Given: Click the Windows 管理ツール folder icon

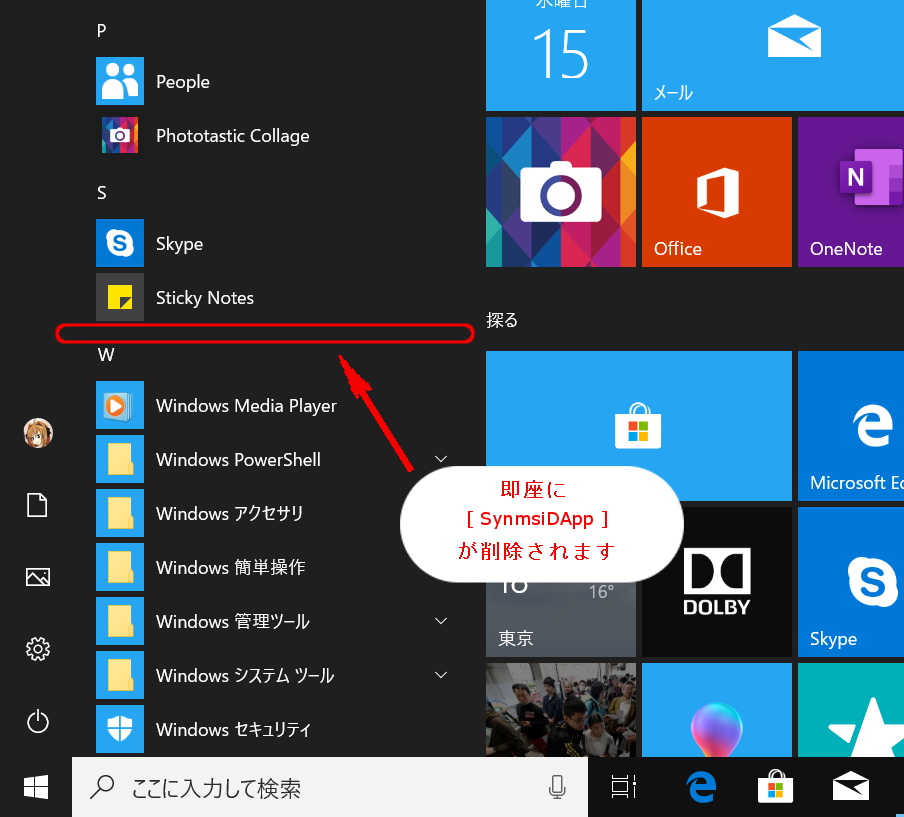Looking at the screenshot, I should (x=120, y=621).
